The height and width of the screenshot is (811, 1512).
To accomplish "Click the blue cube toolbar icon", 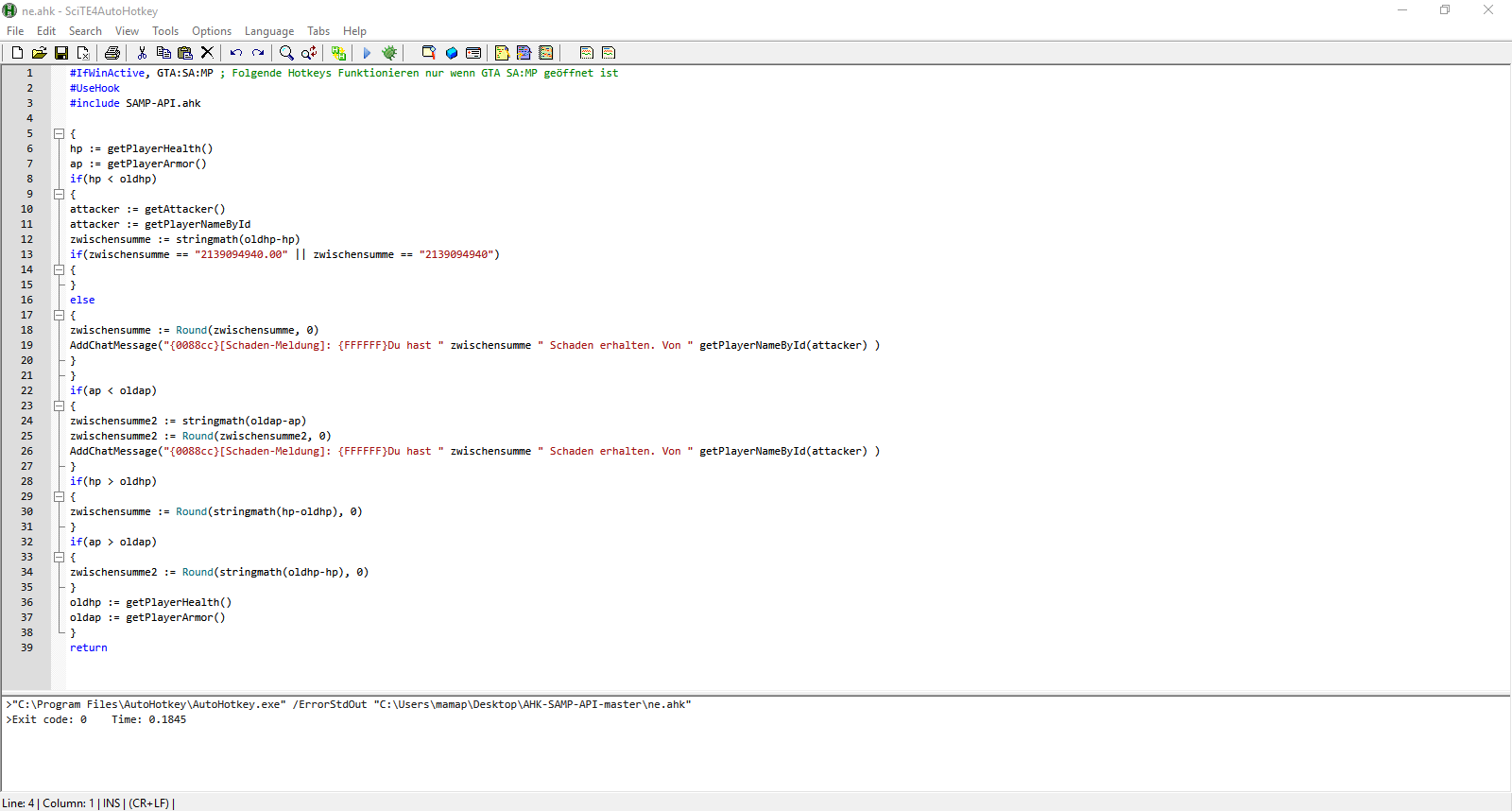I will (x=452, y=53).
